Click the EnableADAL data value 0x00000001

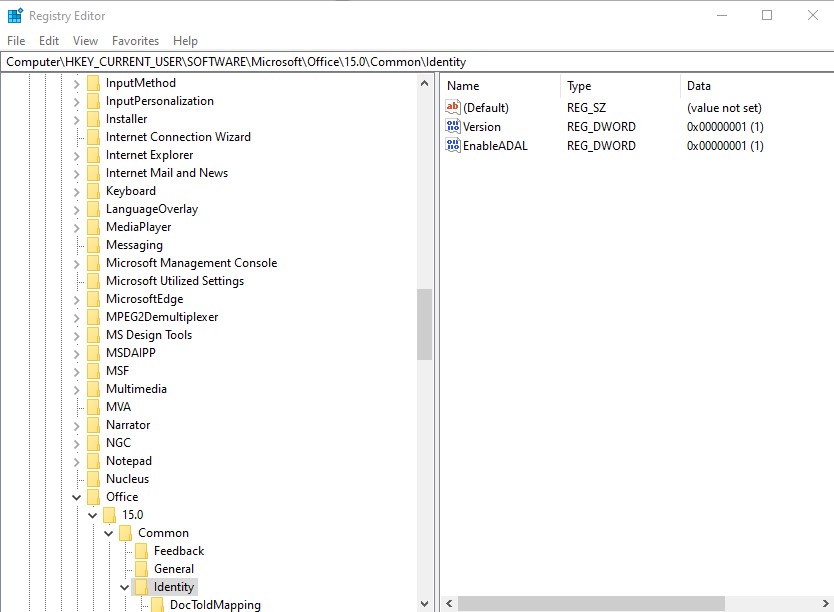(x=725, y=146)
